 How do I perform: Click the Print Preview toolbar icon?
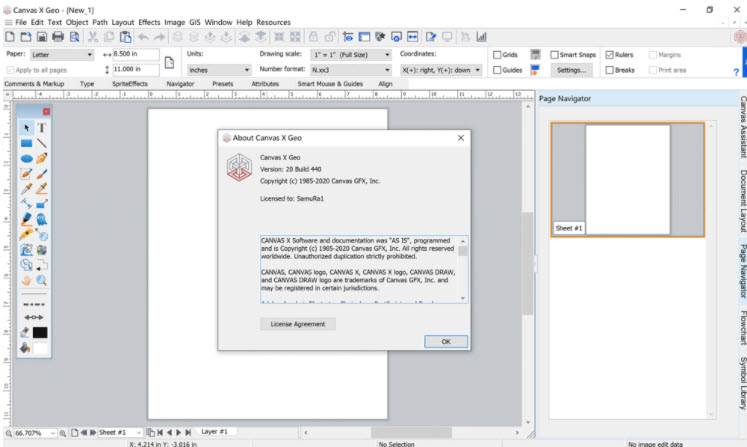coord(74,37)
